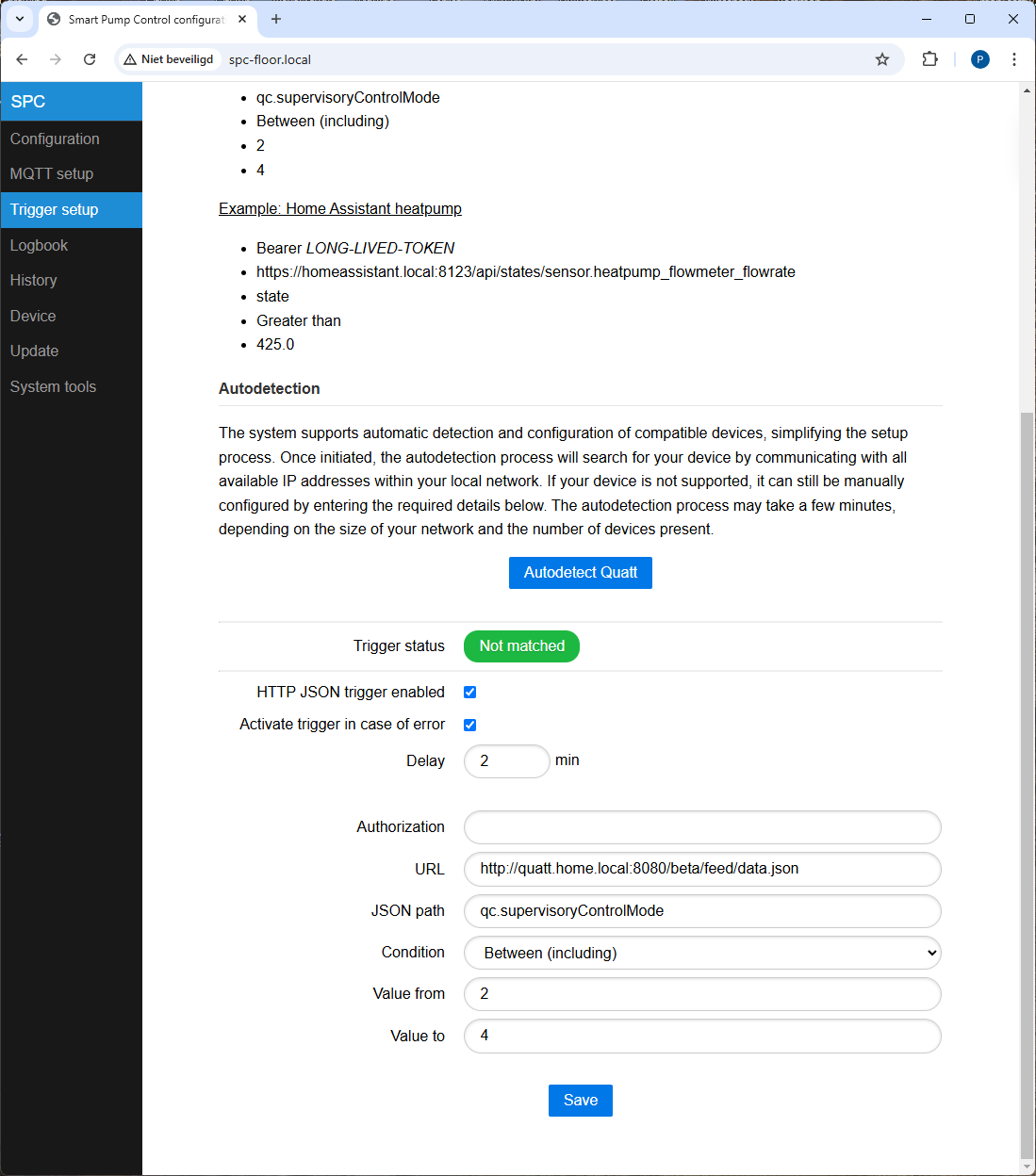
Task: Click the Autodetect Quatt button
Action: click(581, 573)
